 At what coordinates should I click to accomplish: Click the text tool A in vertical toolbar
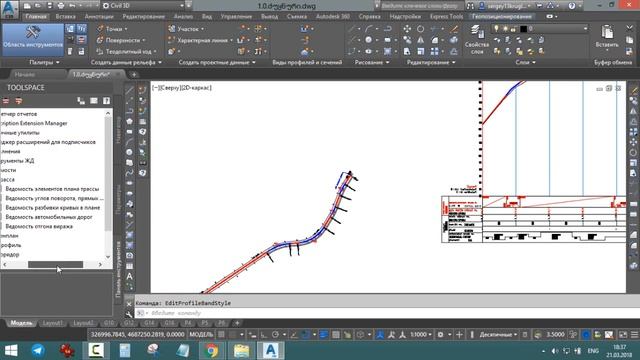129,276
